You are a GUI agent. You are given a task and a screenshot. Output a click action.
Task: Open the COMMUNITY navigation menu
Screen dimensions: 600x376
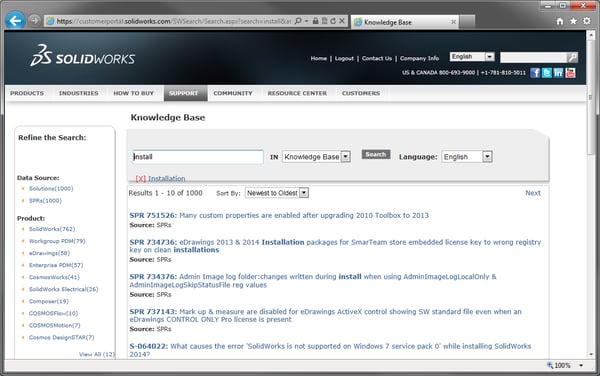(233, 93)
